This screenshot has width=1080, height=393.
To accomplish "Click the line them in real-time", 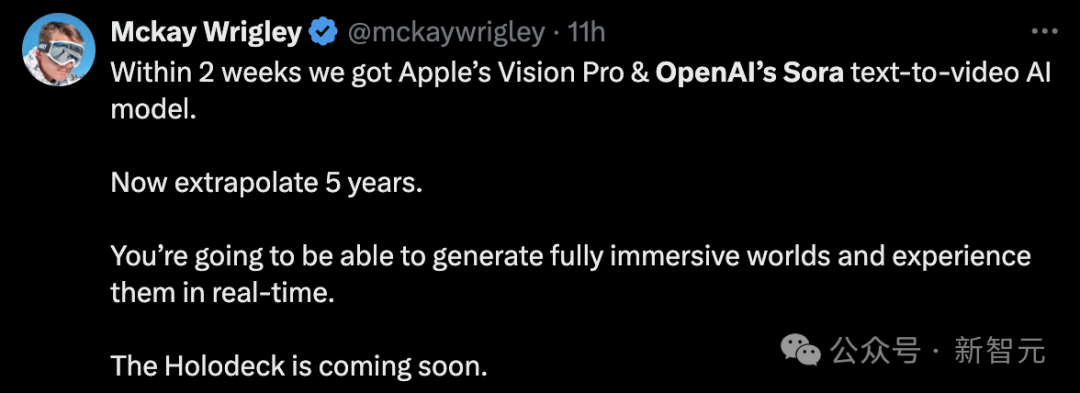I will click(222, 293).
